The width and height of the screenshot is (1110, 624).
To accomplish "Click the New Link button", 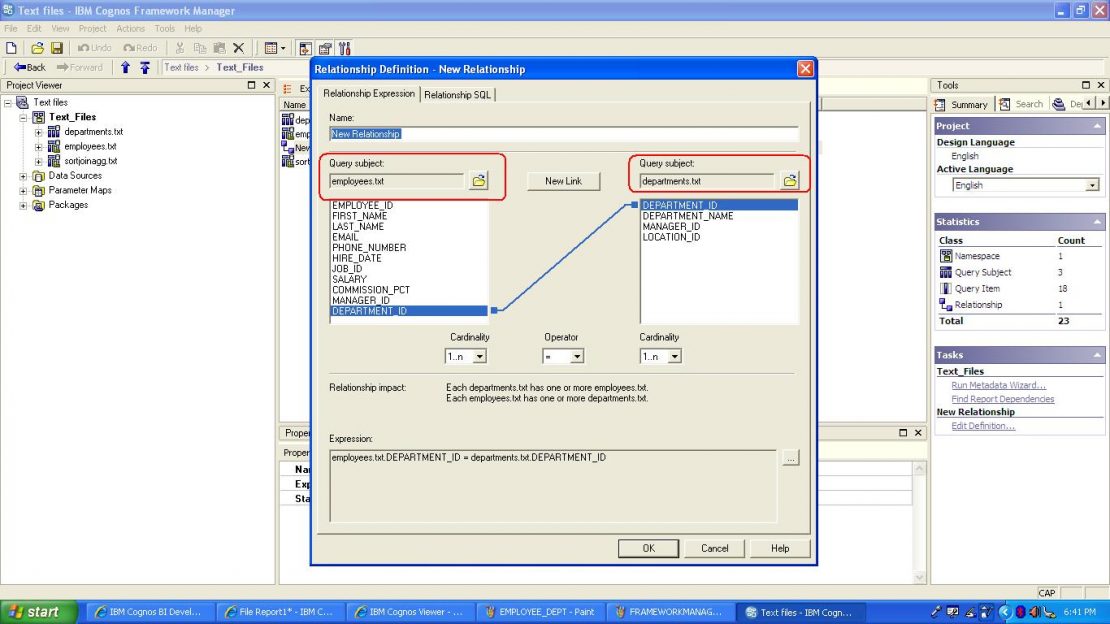I will click(x=563, y=181).
